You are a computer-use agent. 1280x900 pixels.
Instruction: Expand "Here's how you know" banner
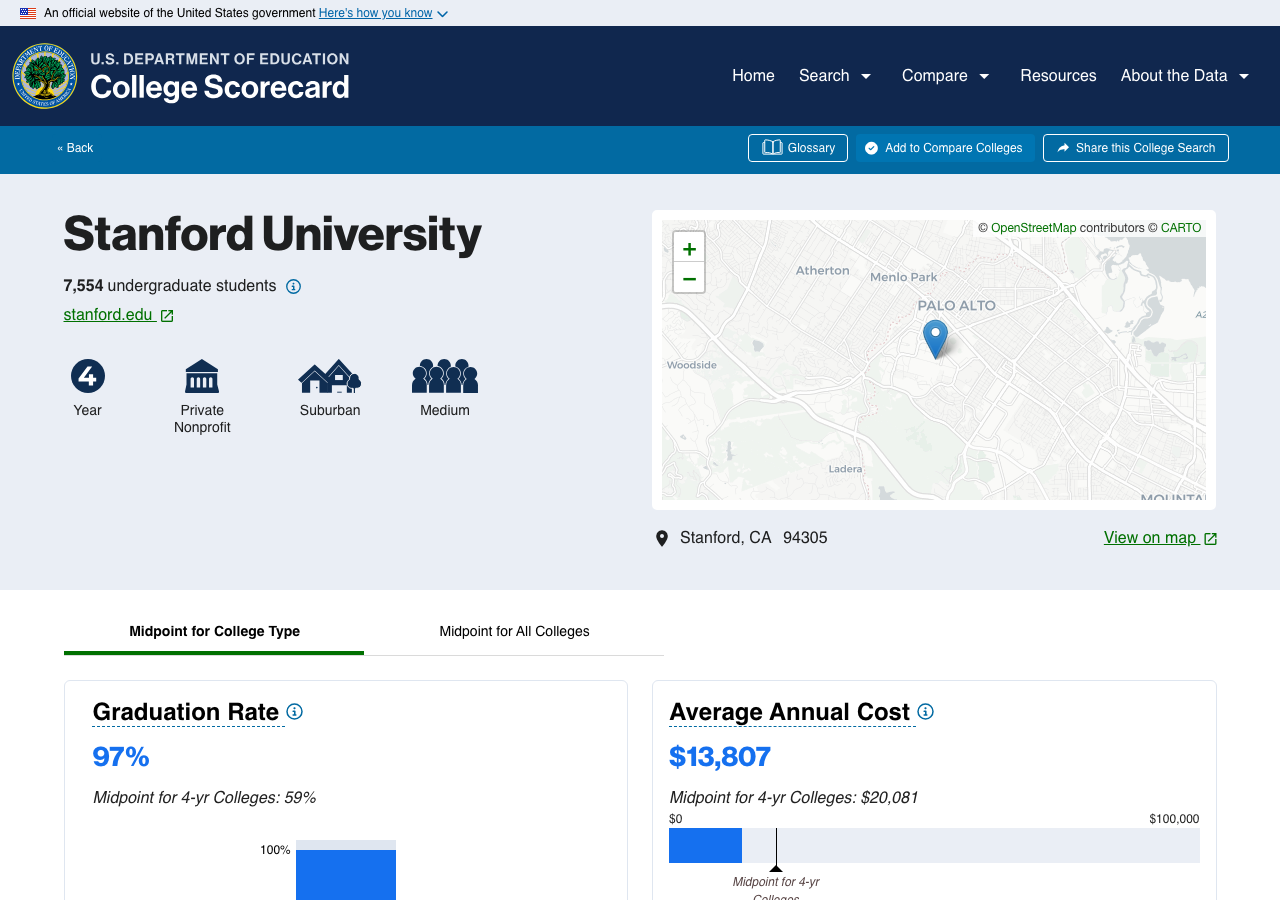tap(382, 13)
